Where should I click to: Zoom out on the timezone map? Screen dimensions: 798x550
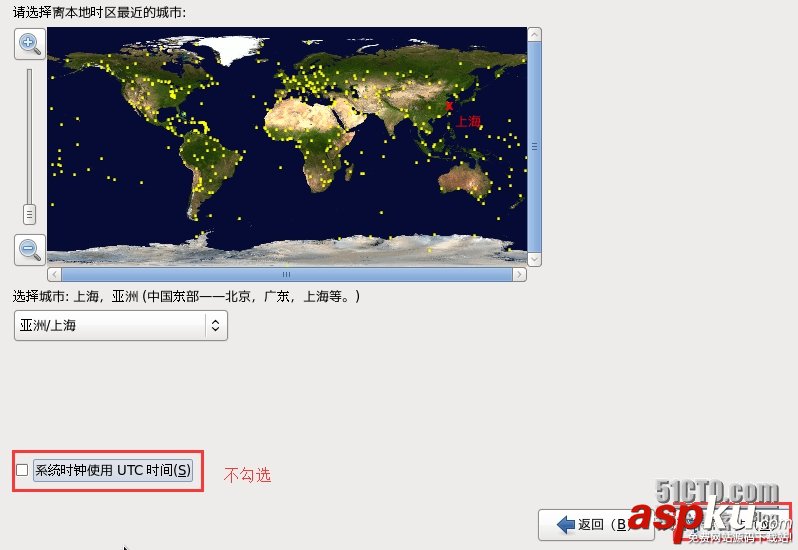tap(30, 249)
